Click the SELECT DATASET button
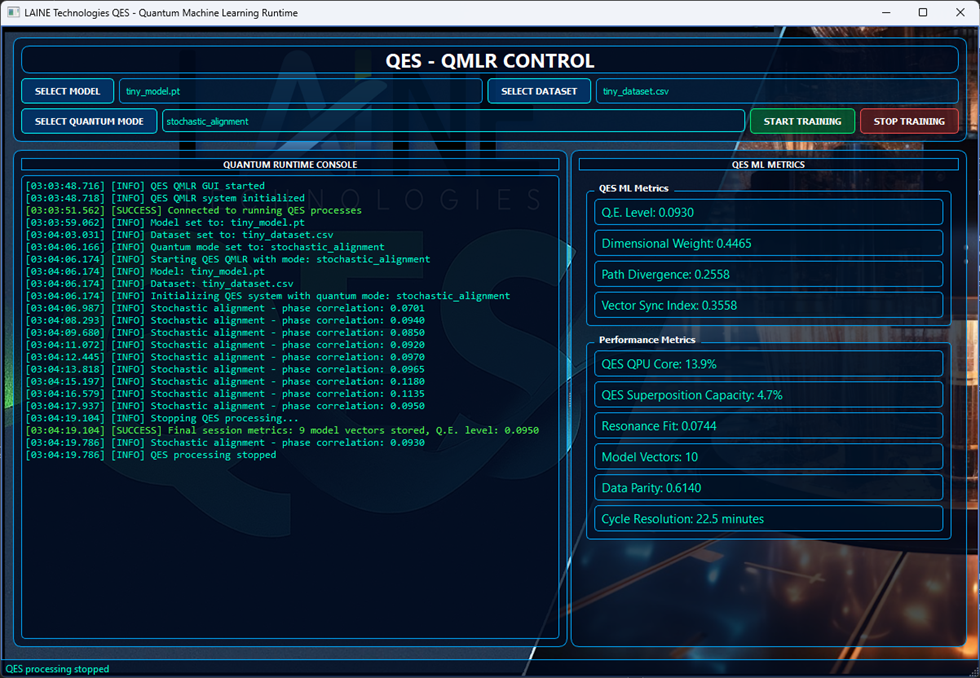Screen dimensions: 980x678 pyautogui.click(x=539, y=91)
